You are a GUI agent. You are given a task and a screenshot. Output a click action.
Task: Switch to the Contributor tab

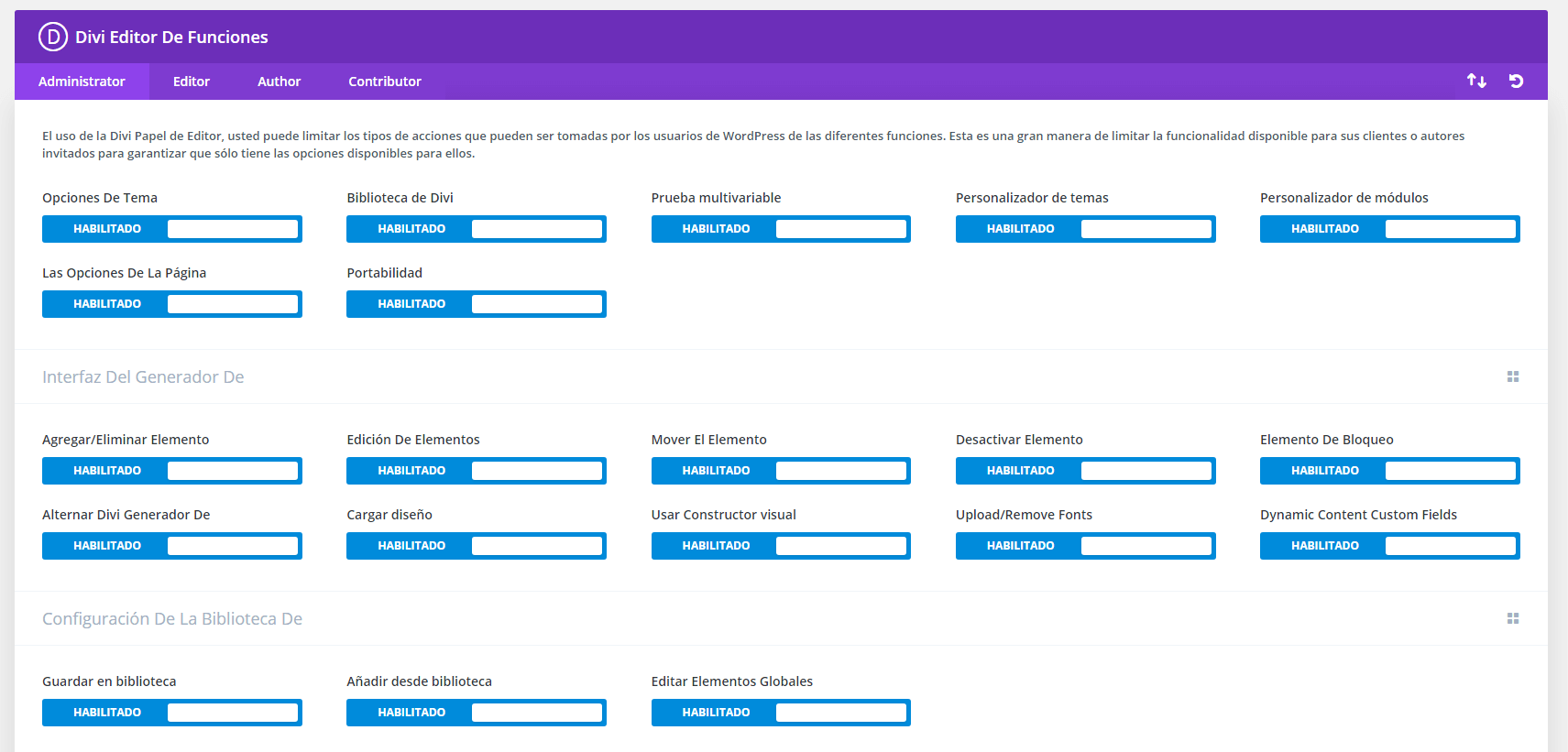tap(385, 82)
